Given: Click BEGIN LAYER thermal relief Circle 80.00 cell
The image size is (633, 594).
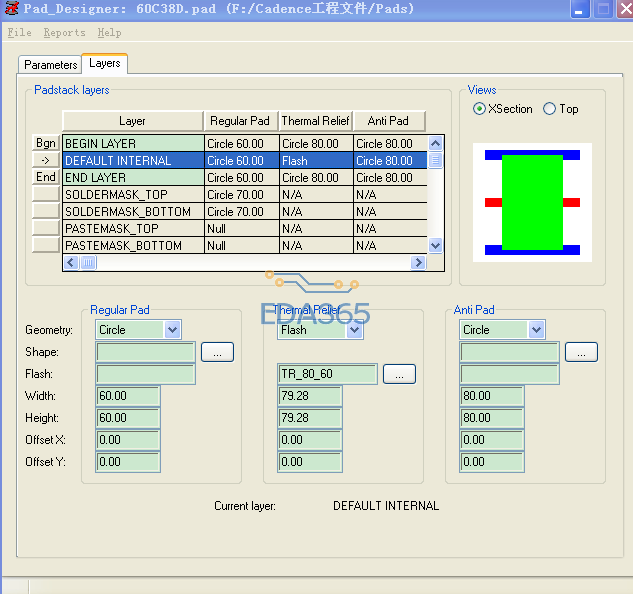Looking at the screenshot, I should 316,143.
